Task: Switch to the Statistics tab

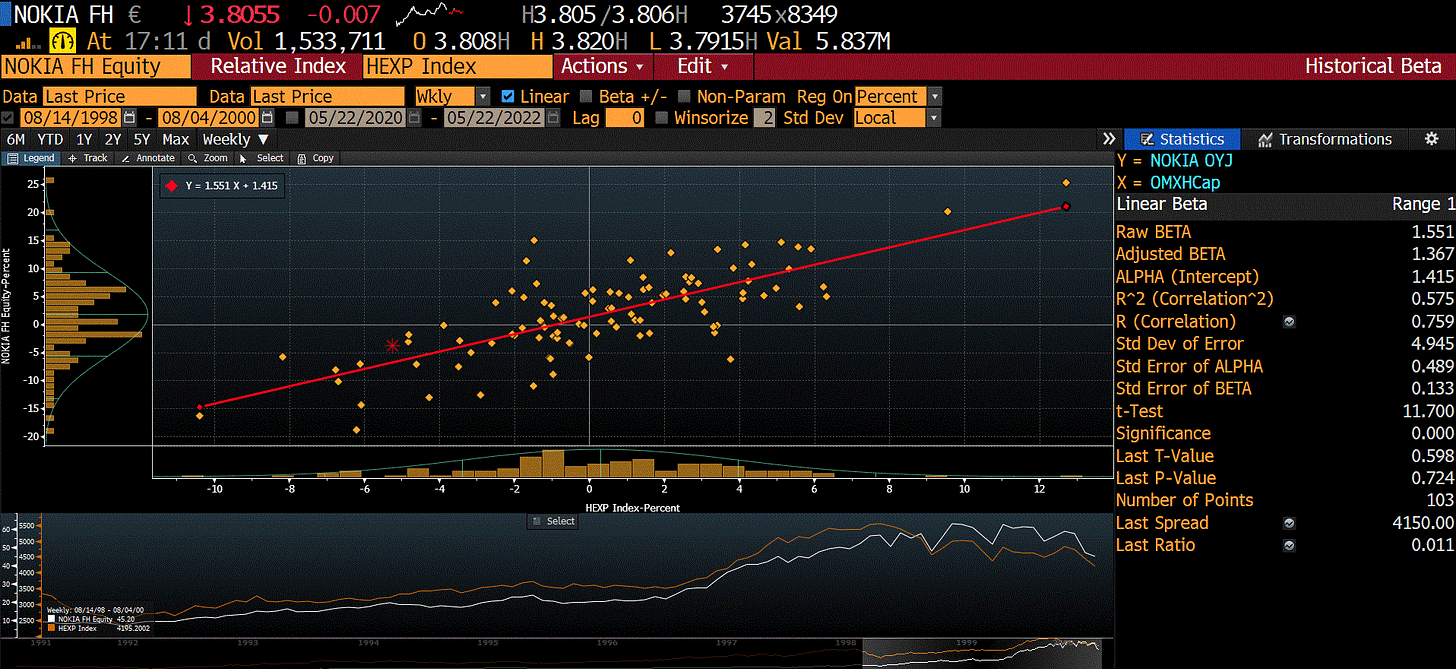Action: [x=1182, y=139]
